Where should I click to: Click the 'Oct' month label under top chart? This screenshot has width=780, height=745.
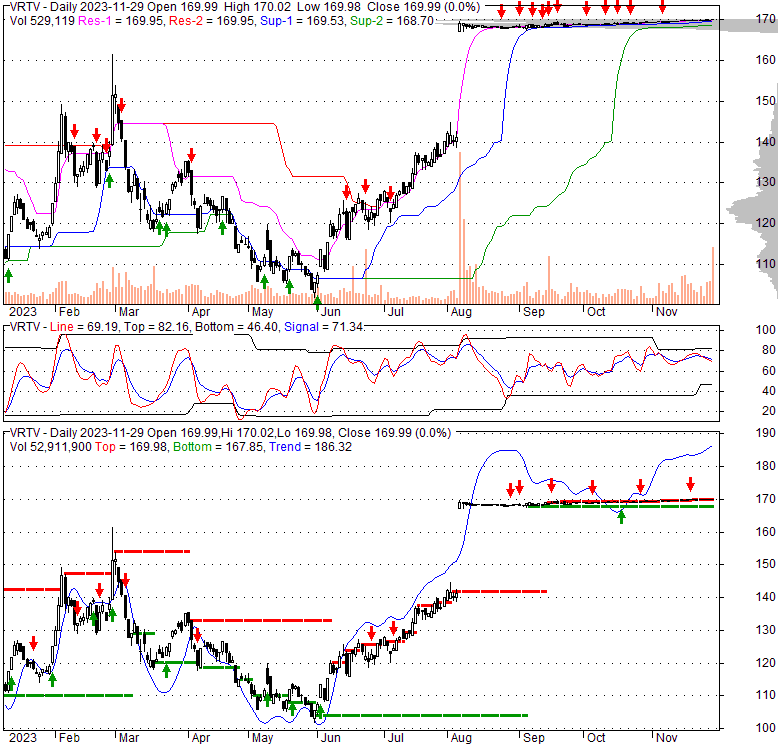(x=596, y=312)
